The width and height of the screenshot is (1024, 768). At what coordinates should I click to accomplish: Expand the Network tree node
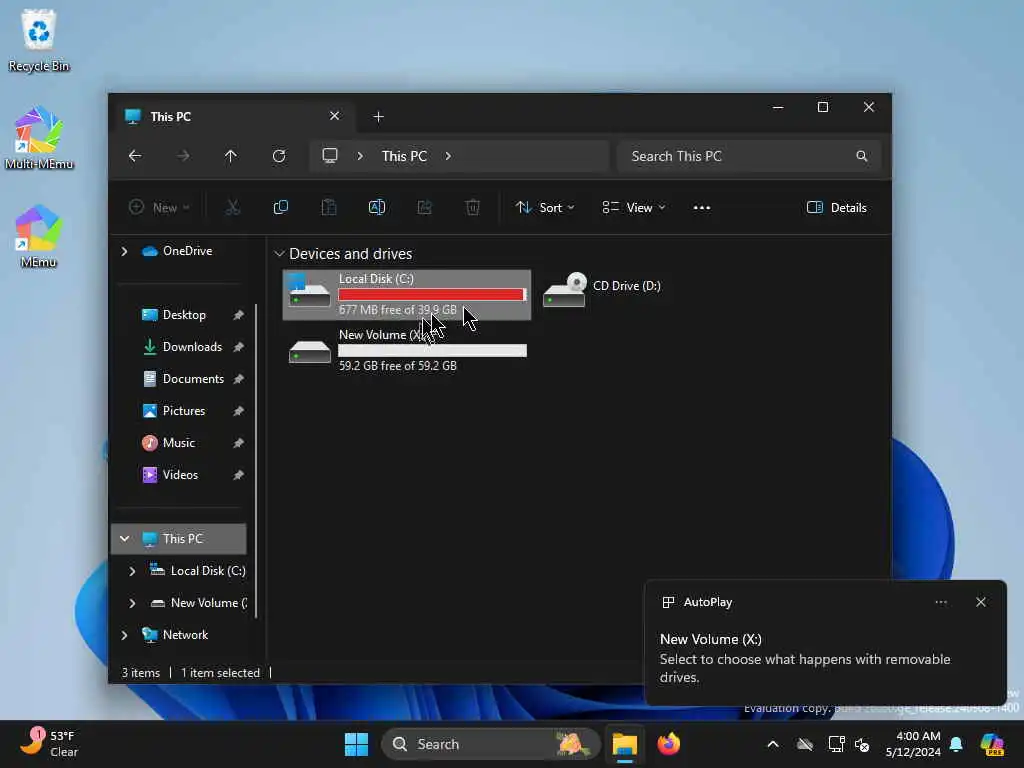124,635
